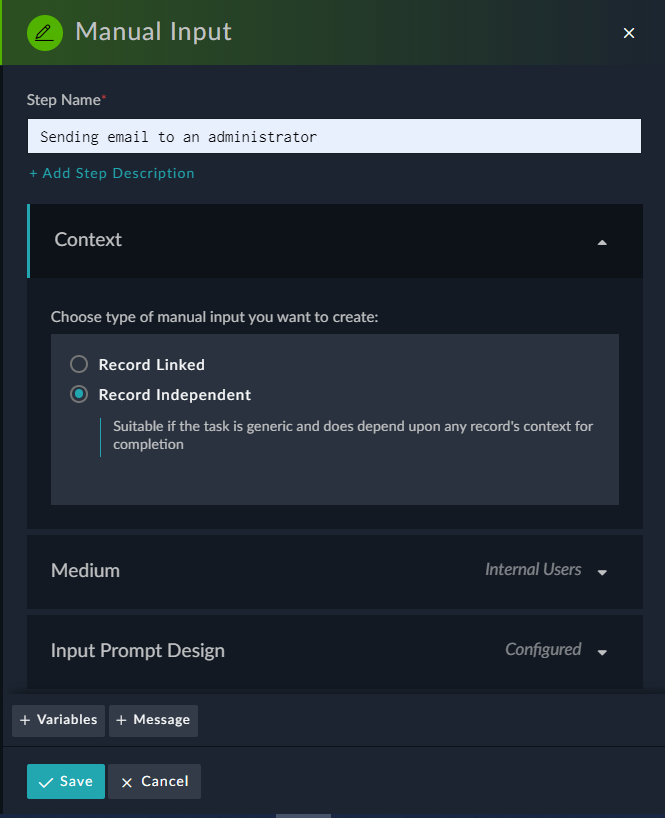This screenshot has width=665, height=818.
Task: Add a variable with the Variables button
Action: [57, 720]
